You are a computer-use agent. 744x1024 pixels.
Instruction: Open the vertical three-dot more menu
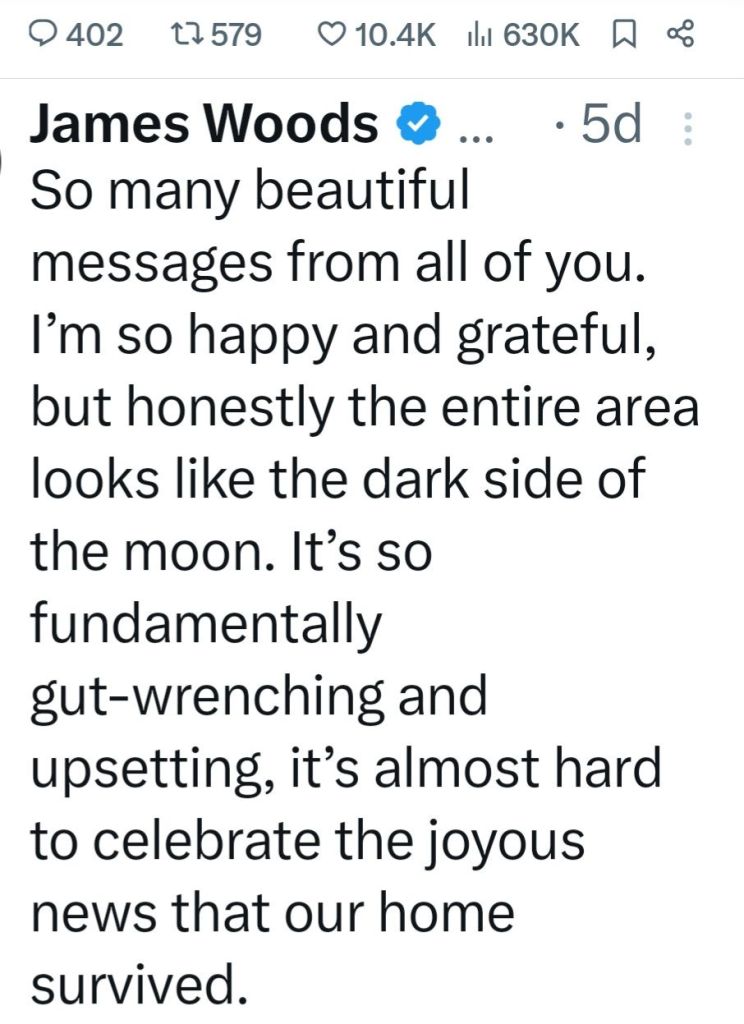(x=686, y=128)
